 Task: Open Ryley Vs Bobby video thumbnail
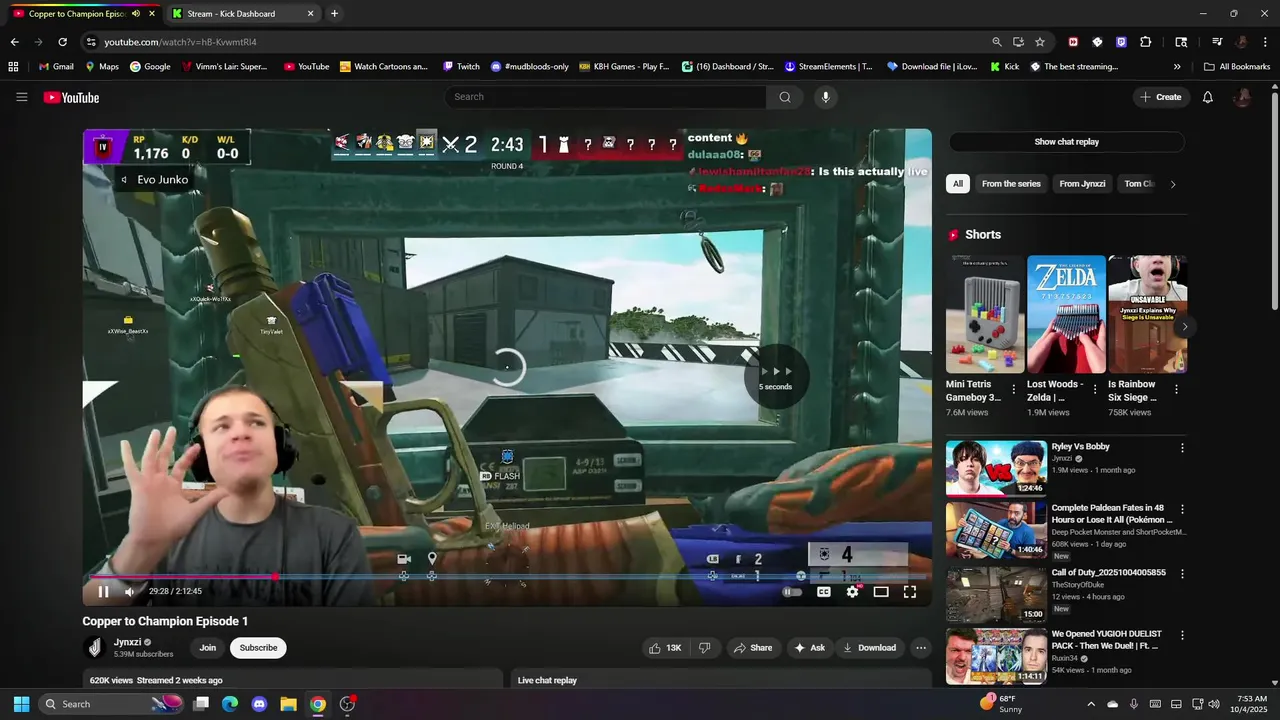(x=996, y=468)
